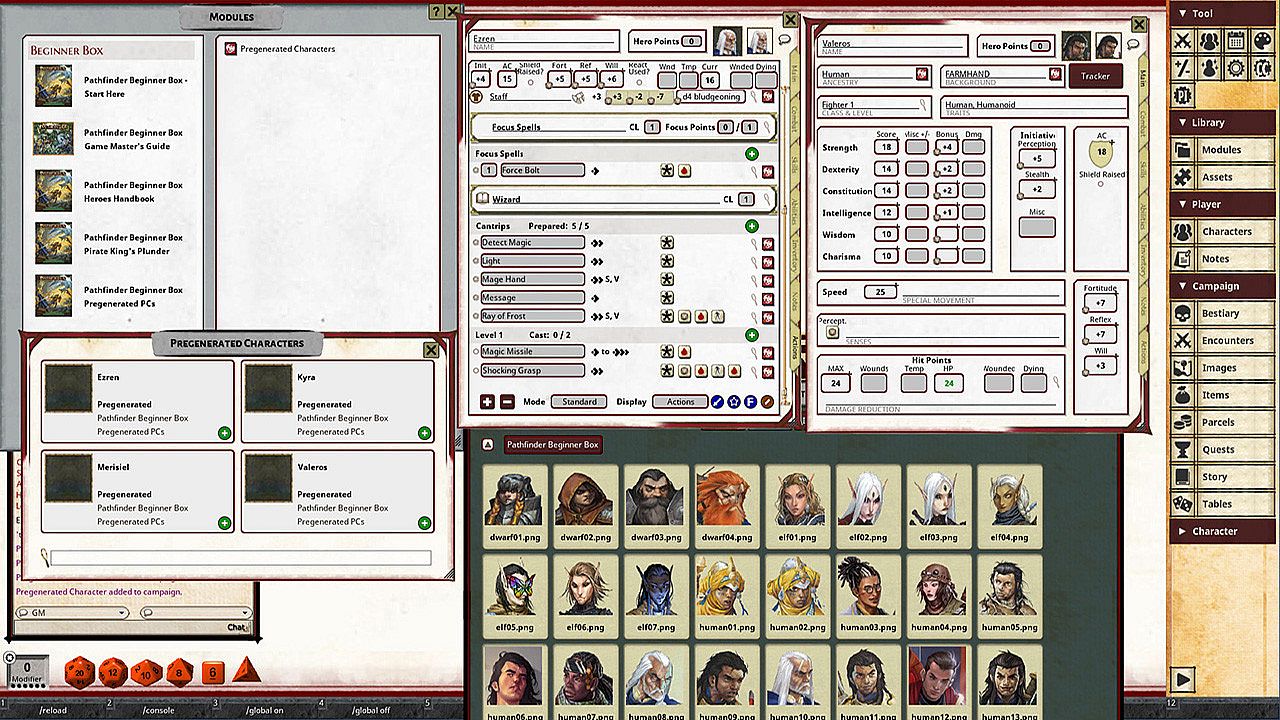Toggle Shield Raised on Valeros sheet
The height and width of the screenshot is (720, 1280).
[1101, 184]
